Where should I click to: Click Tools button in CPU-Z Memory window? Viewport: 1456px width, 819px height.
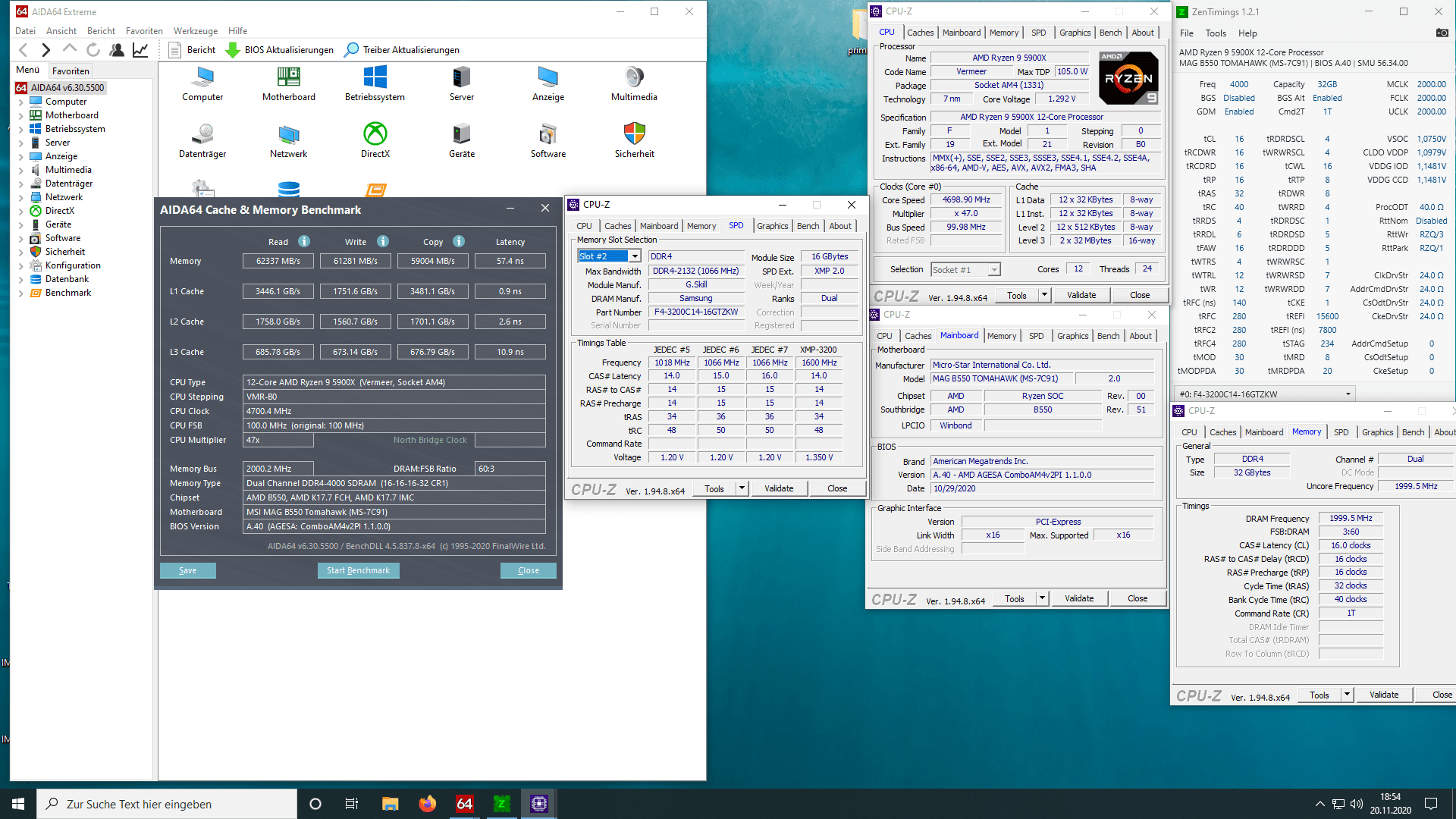[x=1319, y=695]
